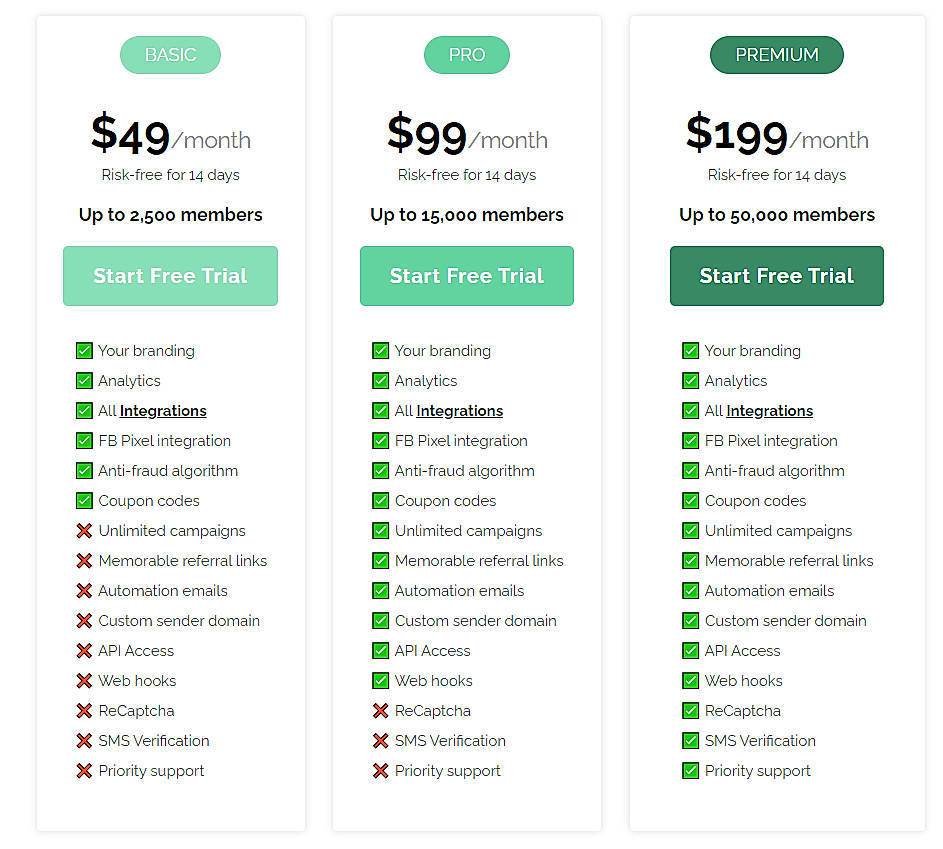Click Start Free Trial on the Premium plan
Viewport: 943px width, 849px height.
776,275
